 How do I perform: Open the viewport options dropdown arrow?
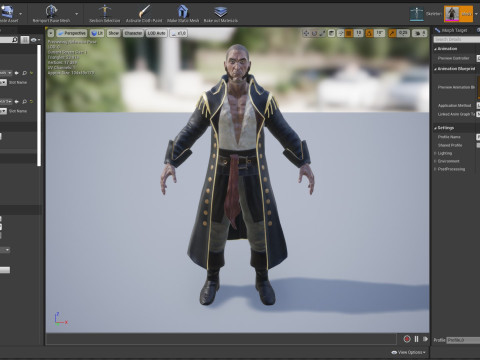click(51, 33)
